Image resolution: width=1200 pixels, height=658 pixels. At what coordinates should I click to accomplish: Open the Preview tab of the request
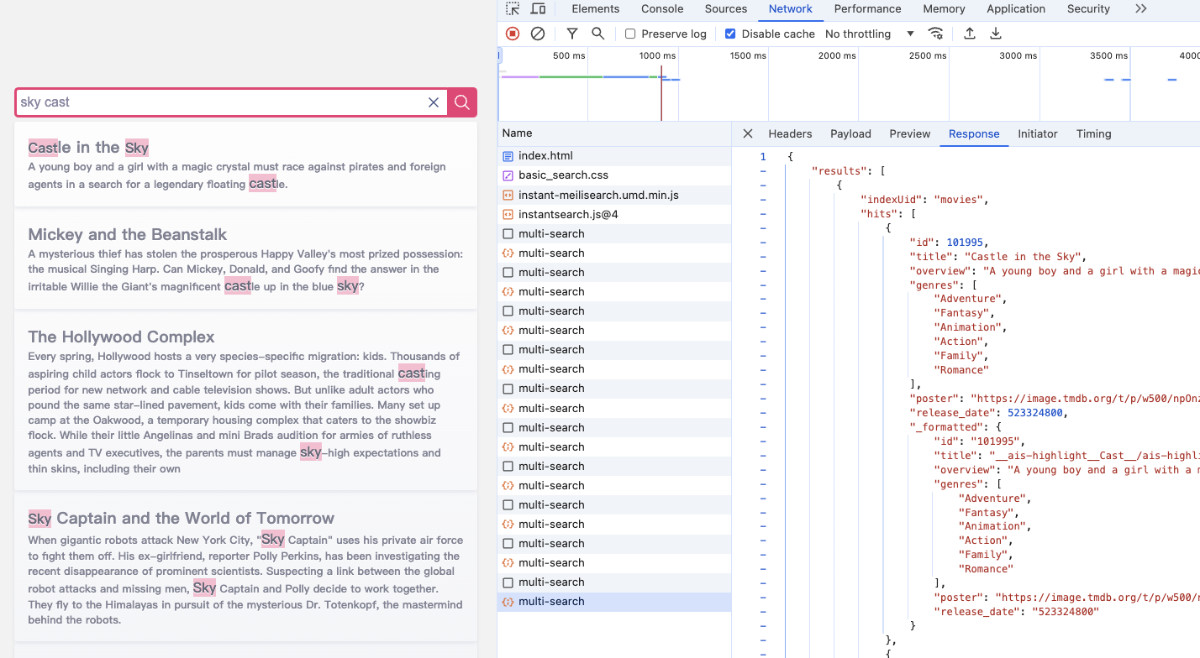pos(909,134)
